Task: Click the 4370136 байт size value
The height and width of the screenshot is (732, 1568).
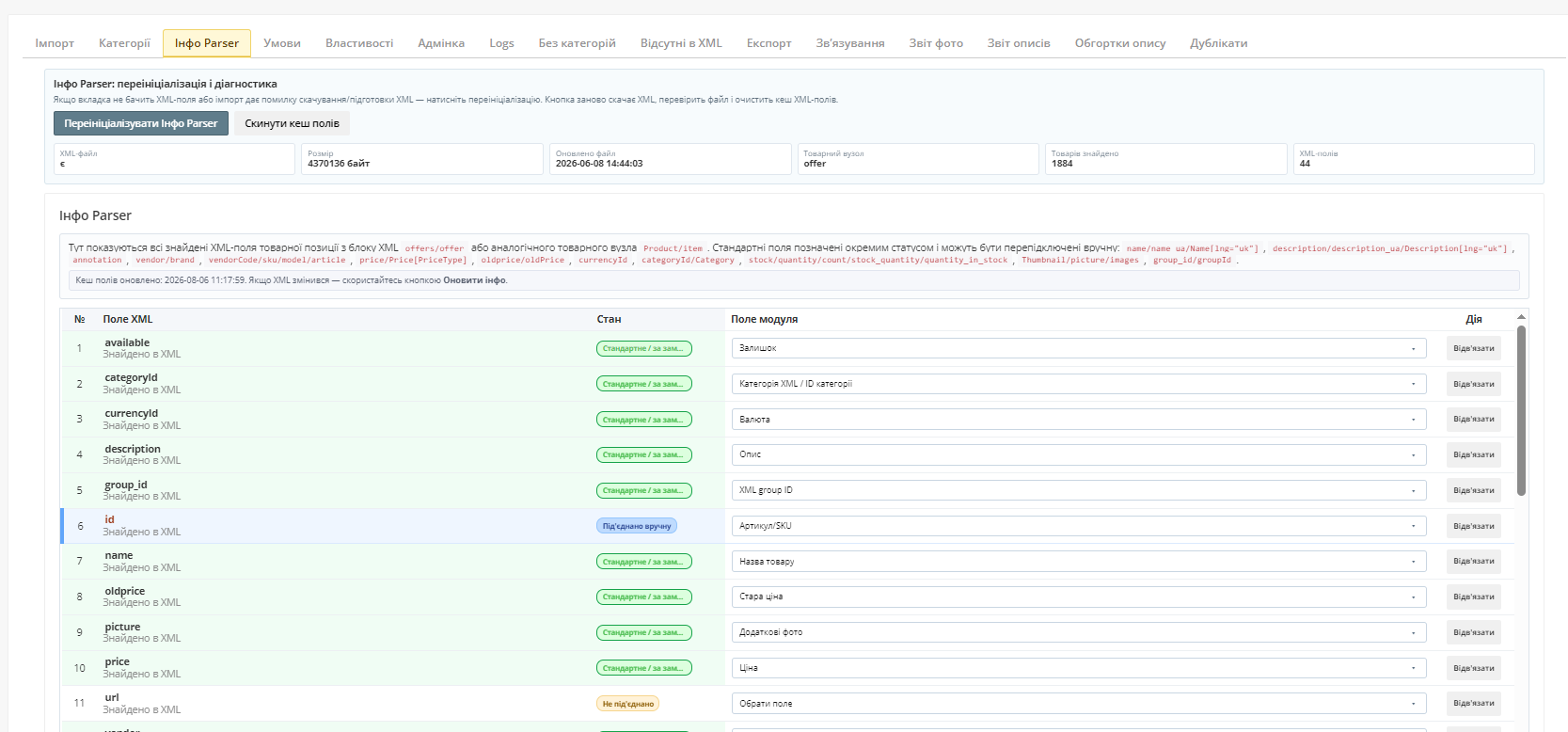Action: [x=339, y=164]
